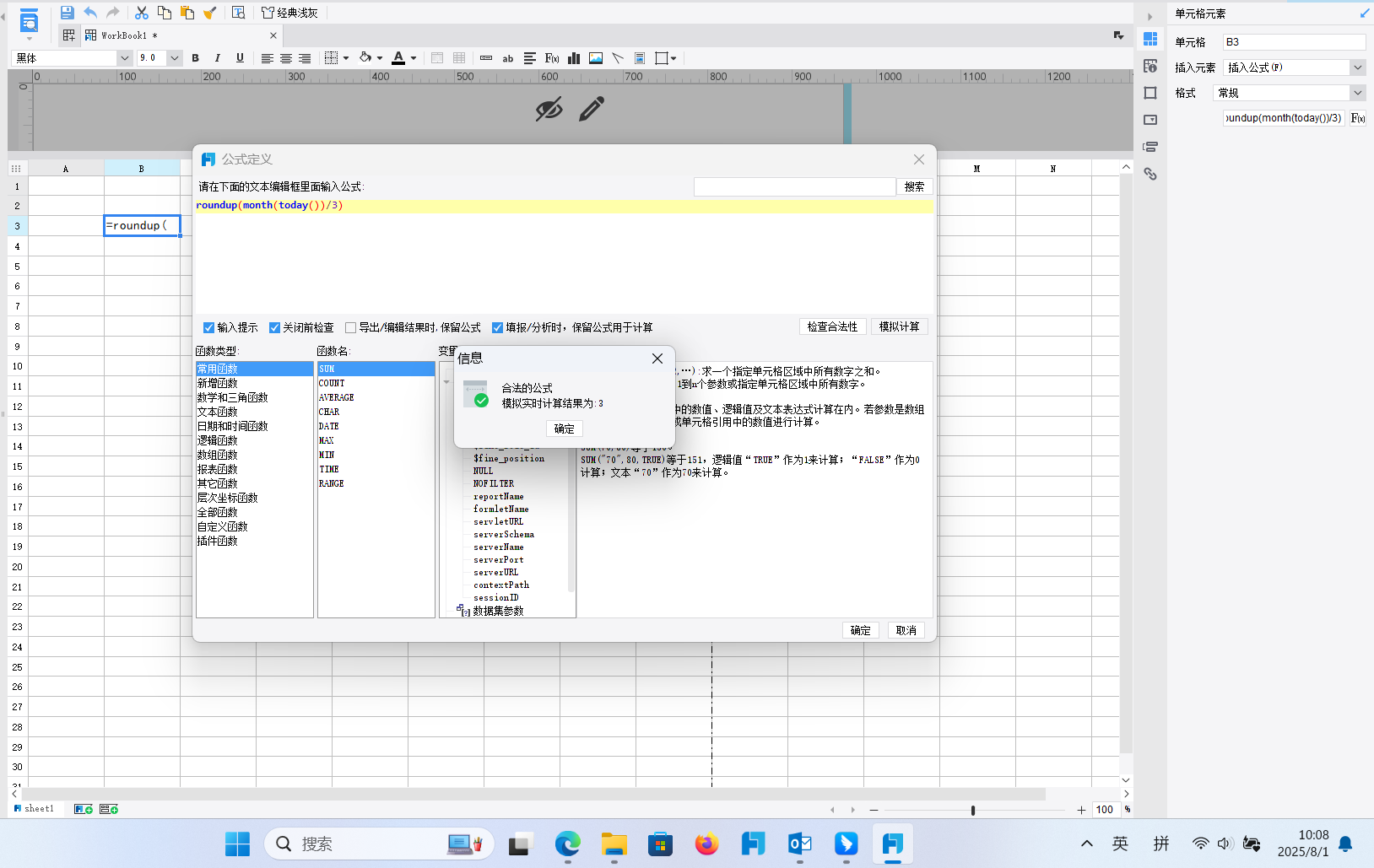Toggle the 关闭前检查 checkbox

tap(274, 327)
